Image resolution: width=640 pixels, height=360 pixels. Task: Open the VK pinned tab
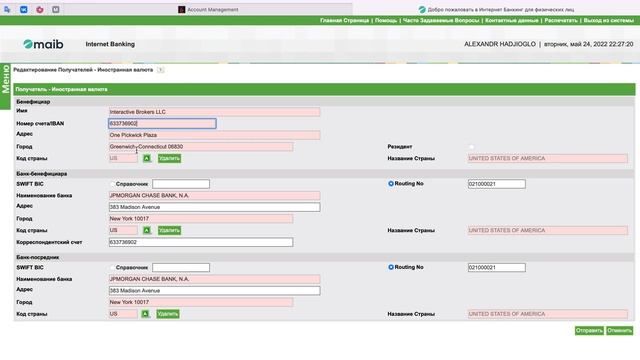click(x=24, y=9)
